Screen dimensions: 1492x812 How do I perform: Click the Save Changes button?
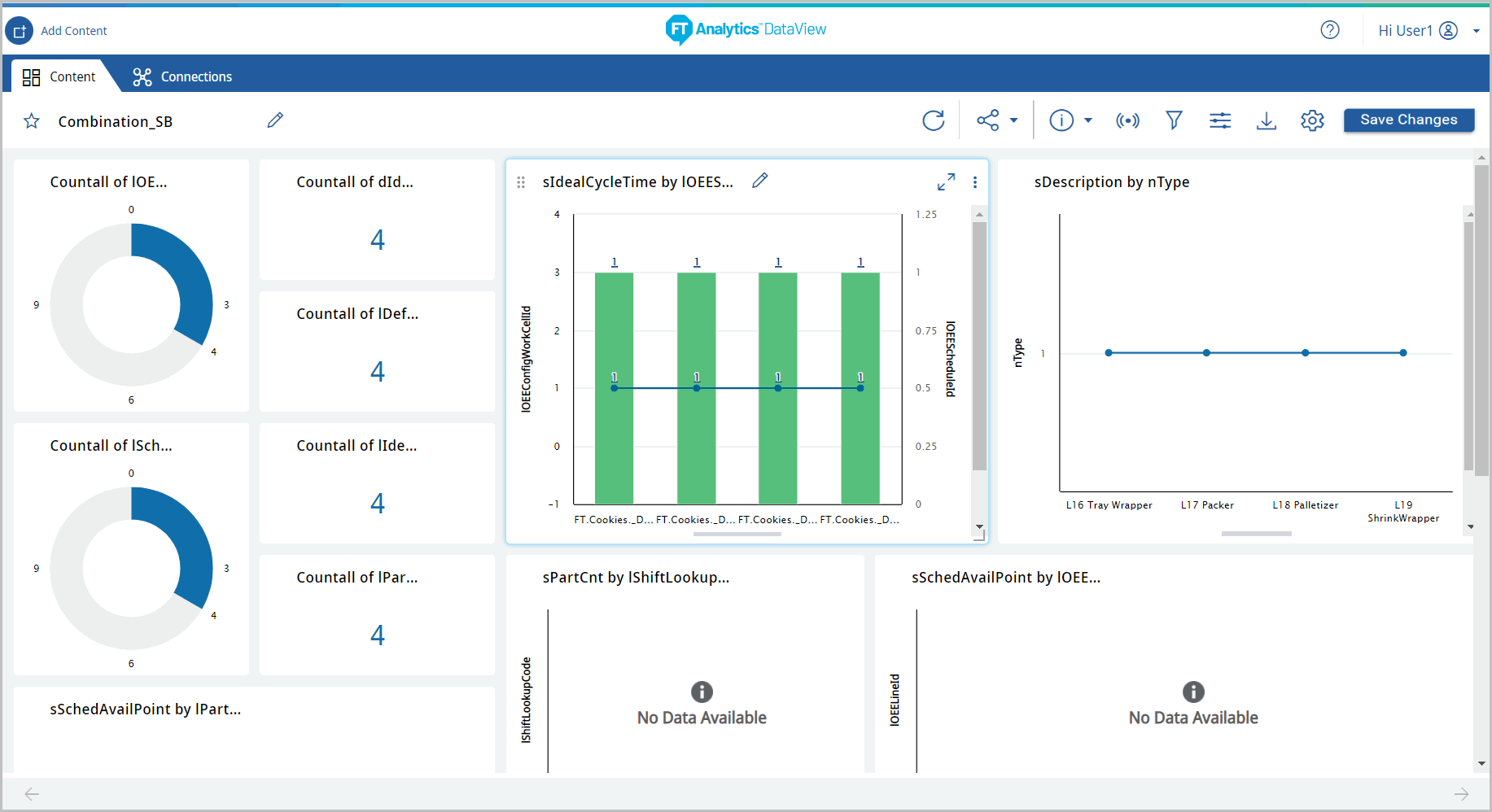pos(1408,120)
